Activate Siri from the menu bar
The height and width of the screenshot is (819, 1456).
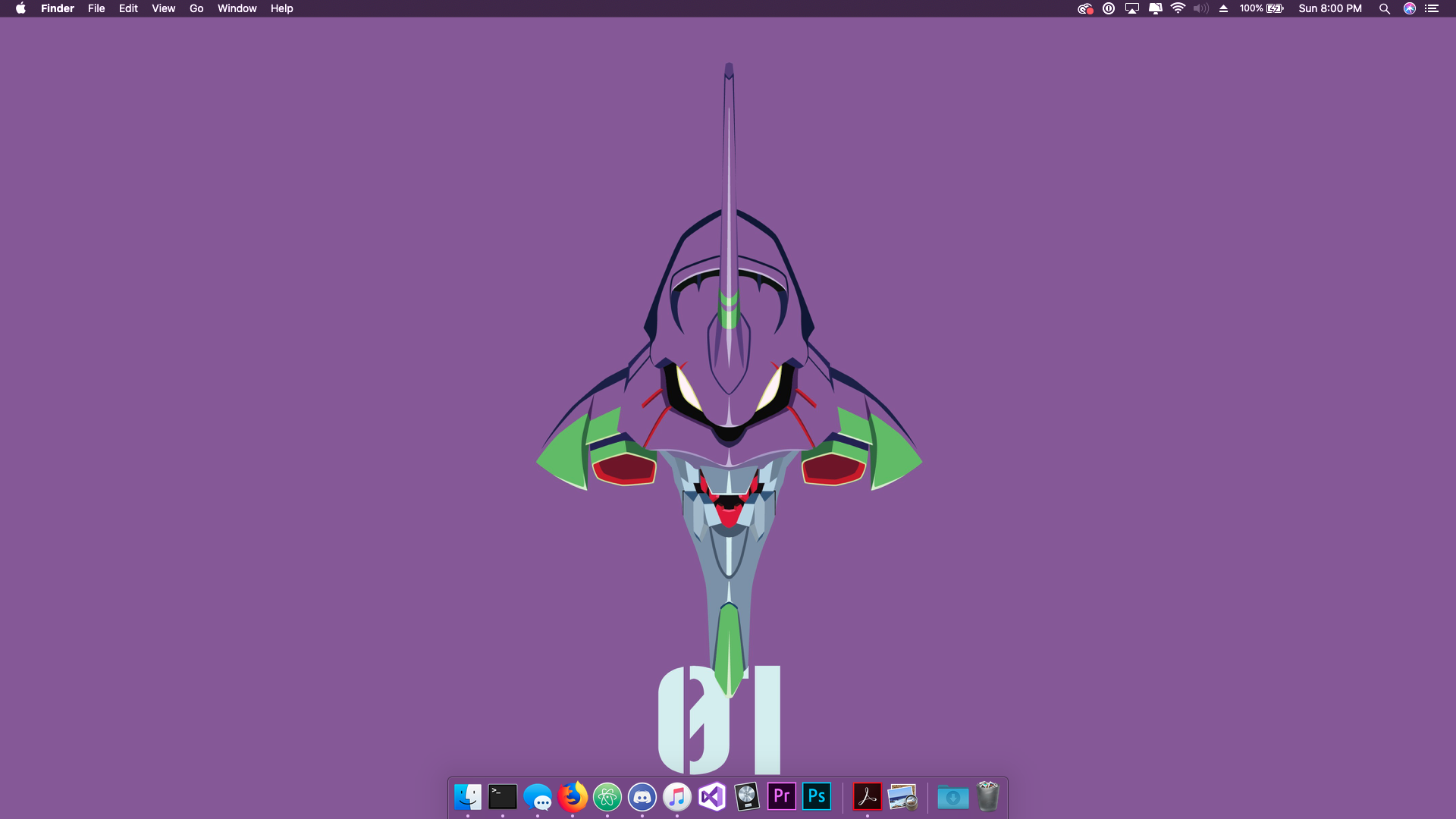(x=1410, y=8)
